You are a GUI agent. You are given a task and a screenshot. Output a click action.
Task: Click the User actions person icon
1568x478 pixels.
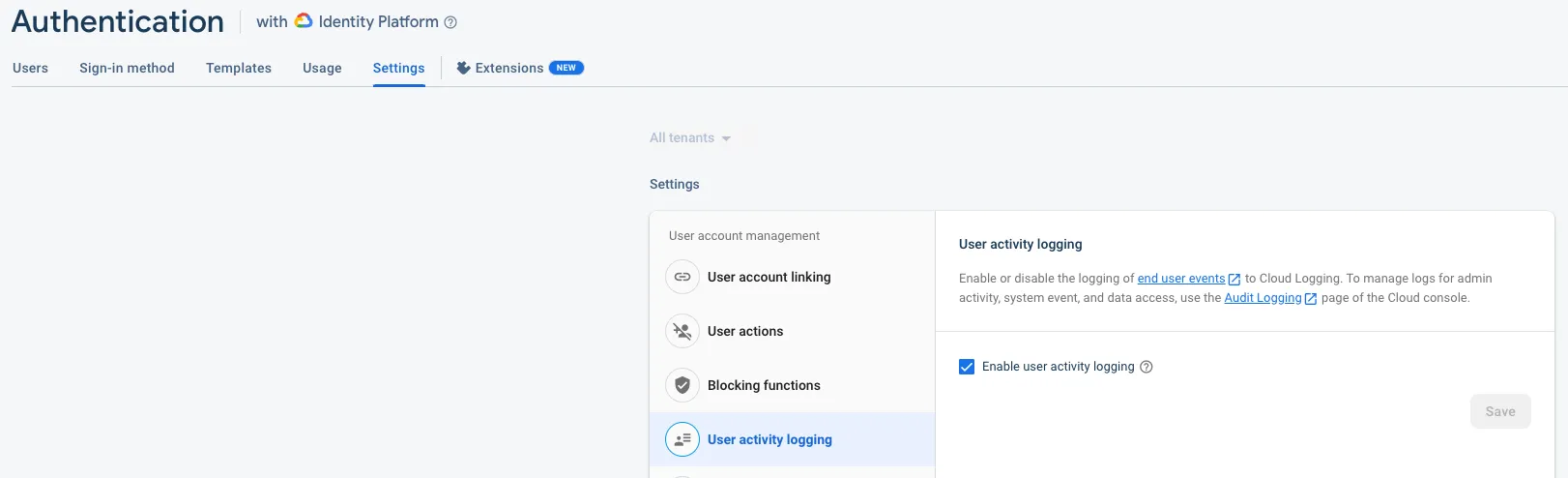(682, 331)
